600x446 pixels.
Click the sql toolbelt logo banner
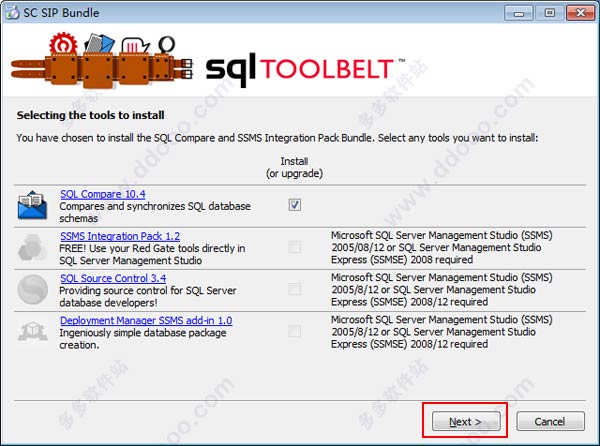208,61
